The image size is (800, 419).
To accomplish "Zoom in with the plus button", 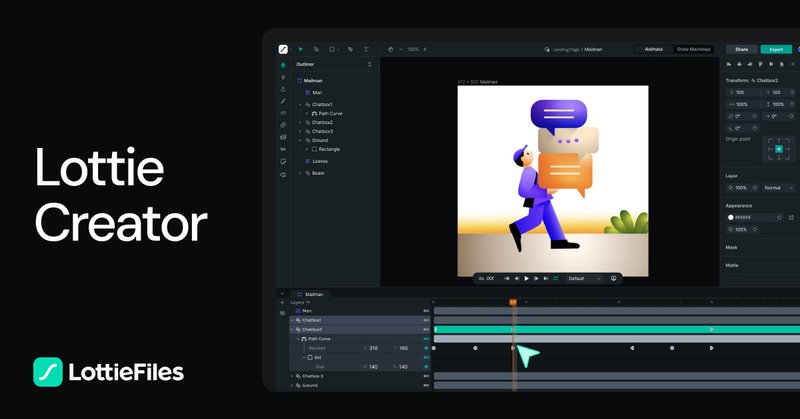I will pyautogui.click(x=425, y=50).
